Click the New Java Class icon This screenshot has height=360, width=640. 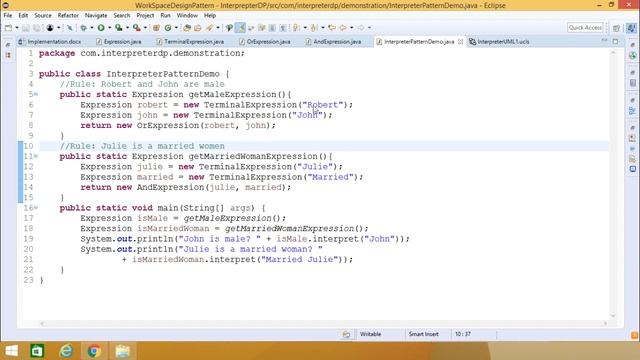(x=168, y=28)
